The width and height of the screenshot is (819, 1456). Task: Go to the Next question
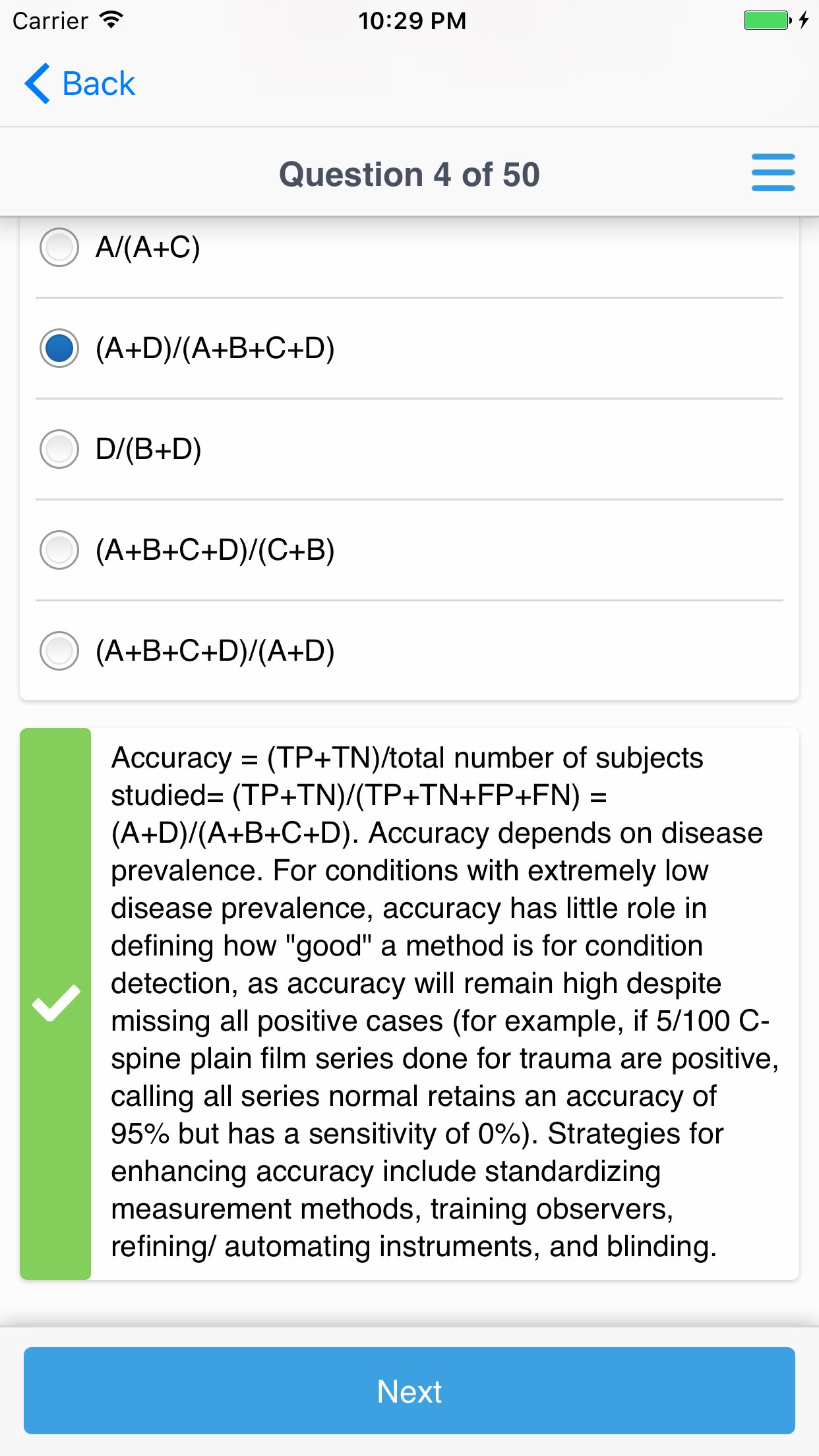point(409,1391)
